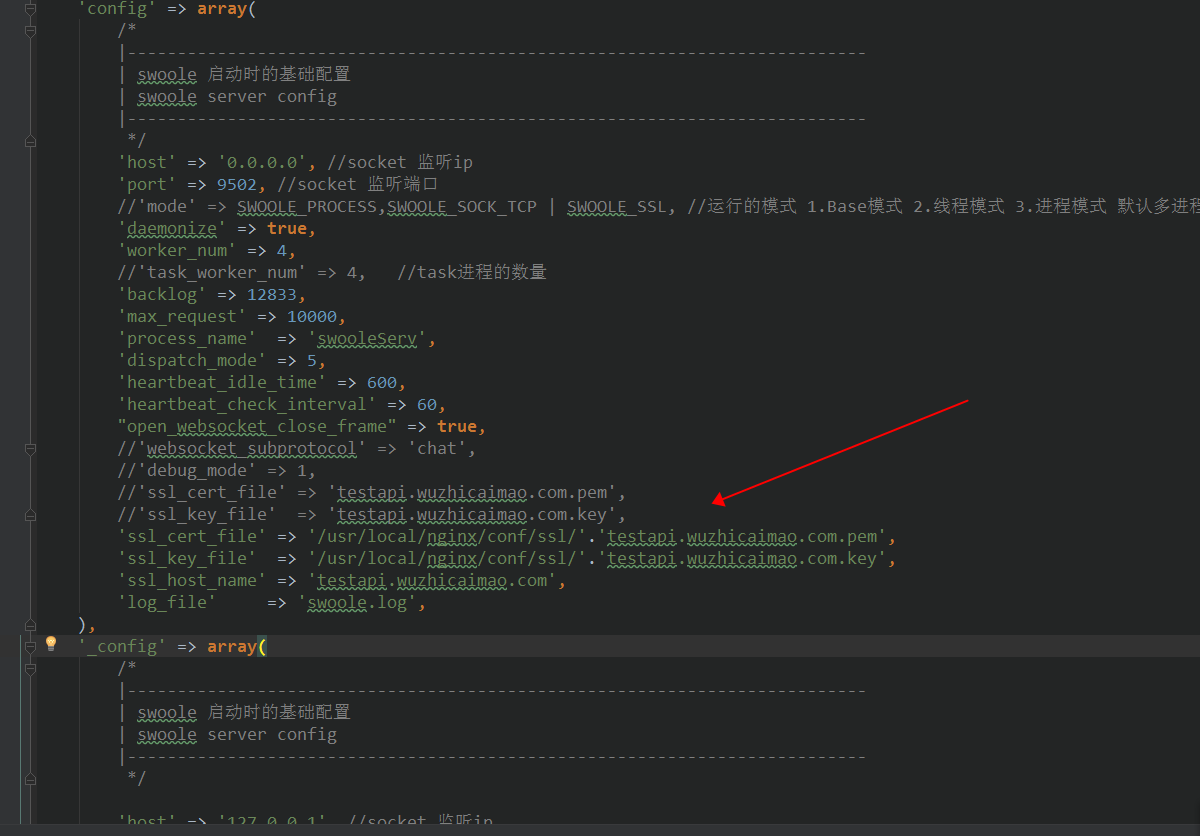
Task: Click the 'log_file' key
Action: pyautogui.click(x=167, y=602)
